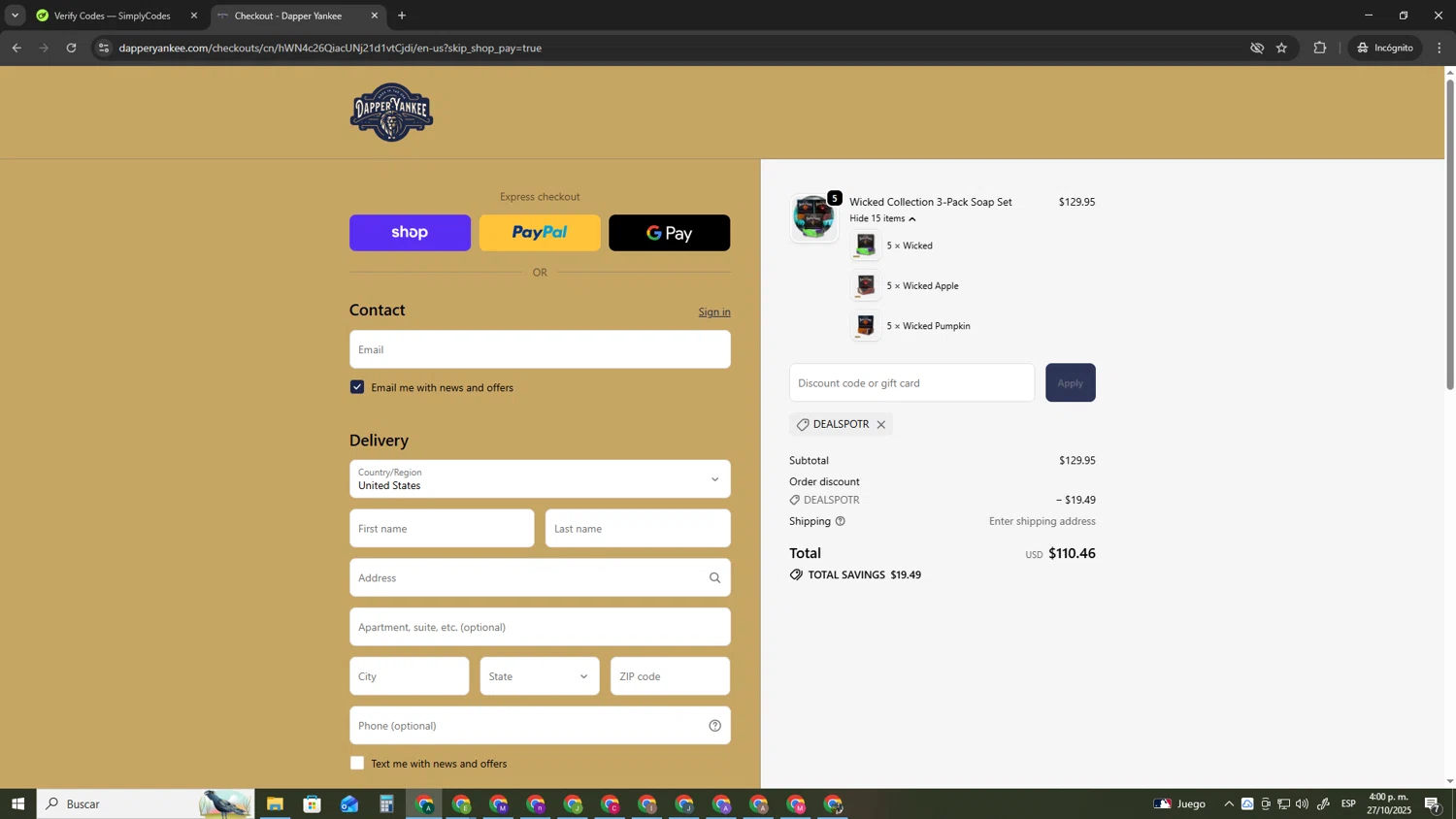1456x819 pixels.
Task: Bookmark this page with the star icon
Action: (1281, 48)
